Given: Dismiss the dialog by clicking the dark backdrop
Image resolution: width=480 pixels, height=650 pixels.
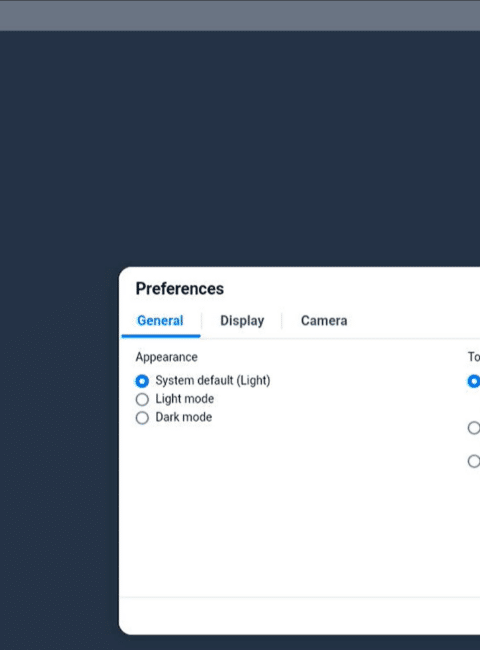Looking at the screenshot, I should 240,149.
